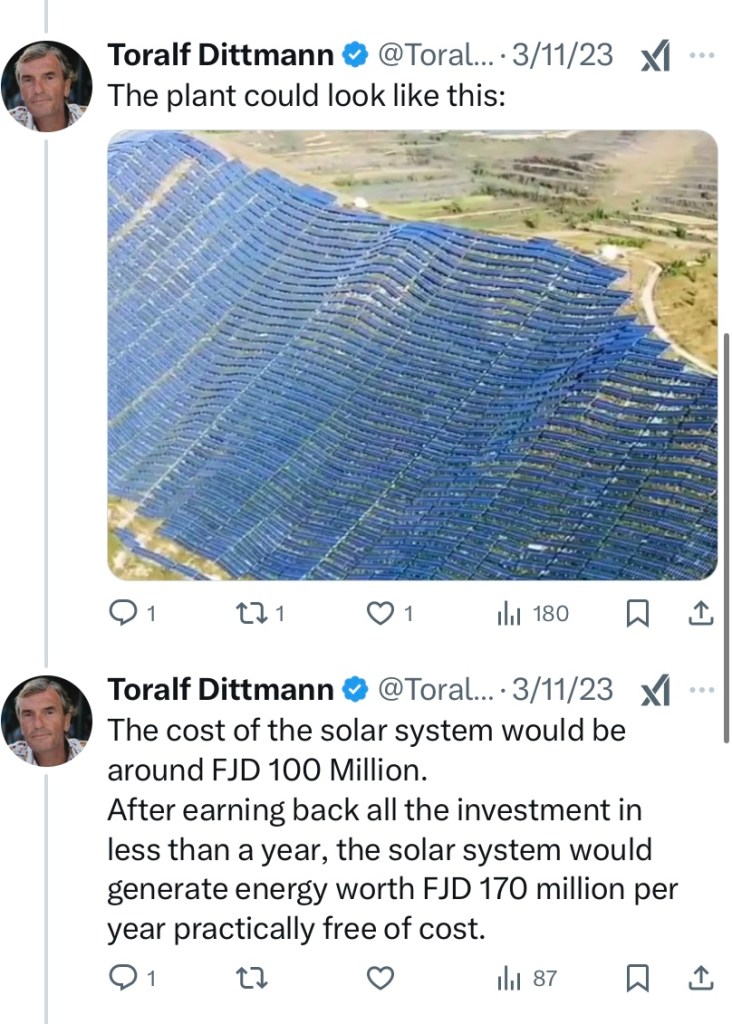Share the FJD 100 Million tweet
Screen dimensions: 732x1024
tap(702, 978)
